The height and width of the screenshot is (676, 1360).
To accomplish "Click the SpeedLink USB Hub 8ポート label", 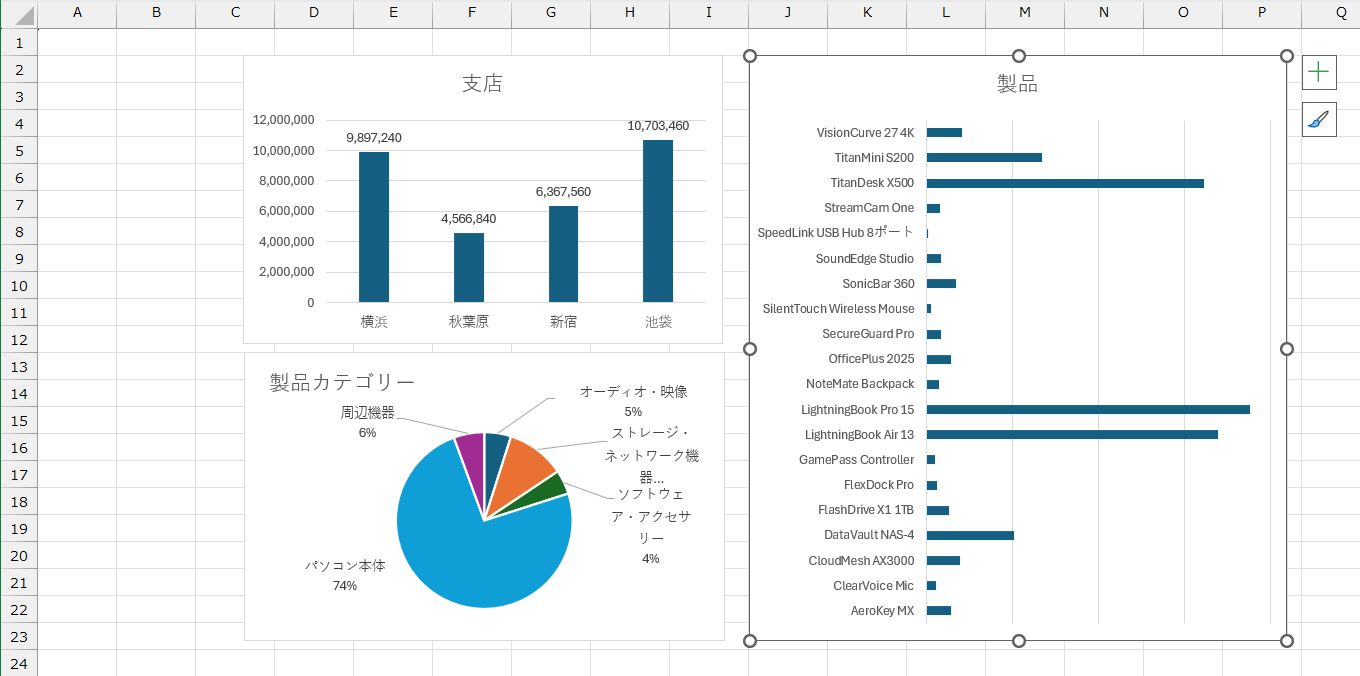I will click(835, 233).
